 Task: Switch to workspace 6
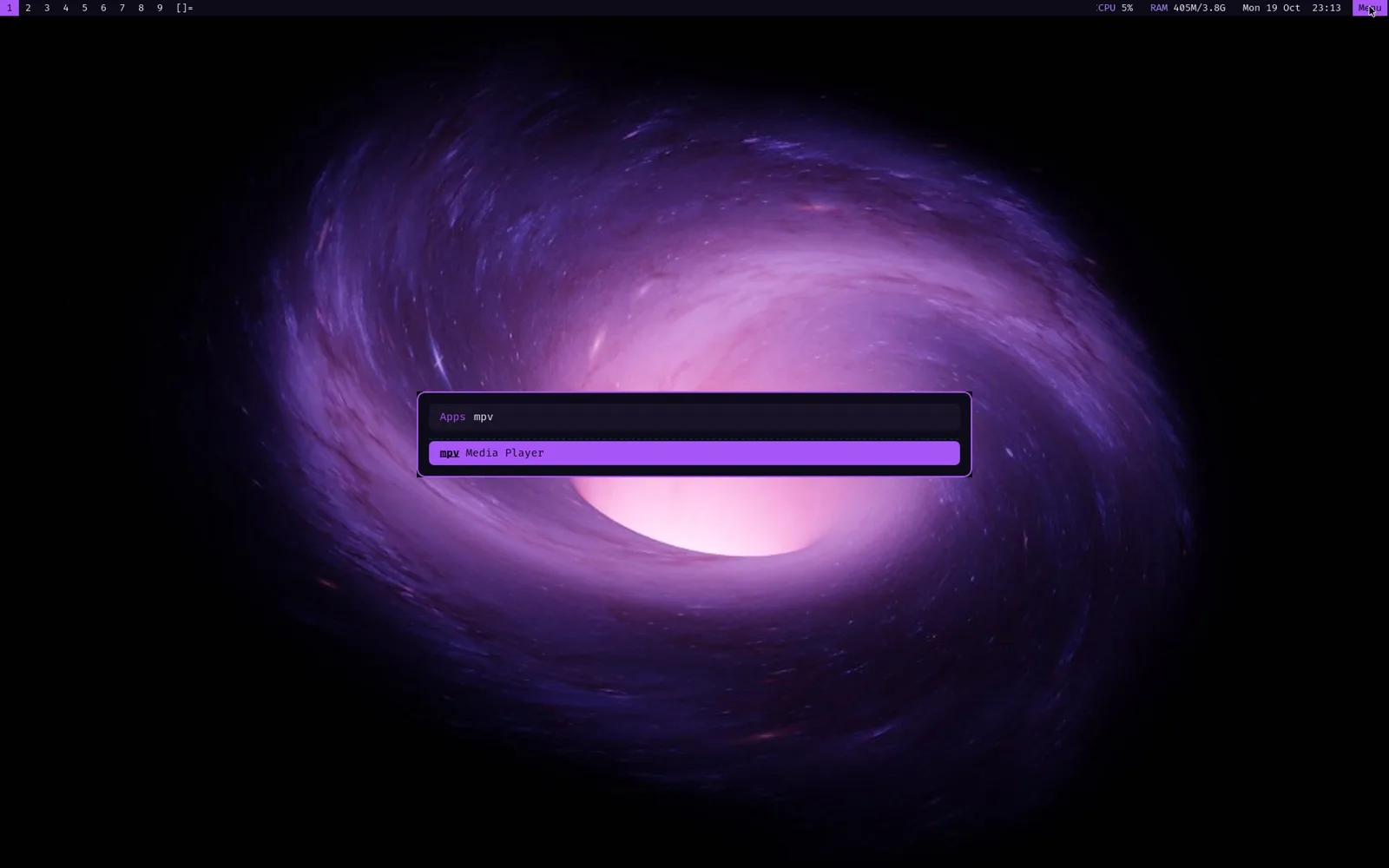pyautogui.click(x=103, y=8)
